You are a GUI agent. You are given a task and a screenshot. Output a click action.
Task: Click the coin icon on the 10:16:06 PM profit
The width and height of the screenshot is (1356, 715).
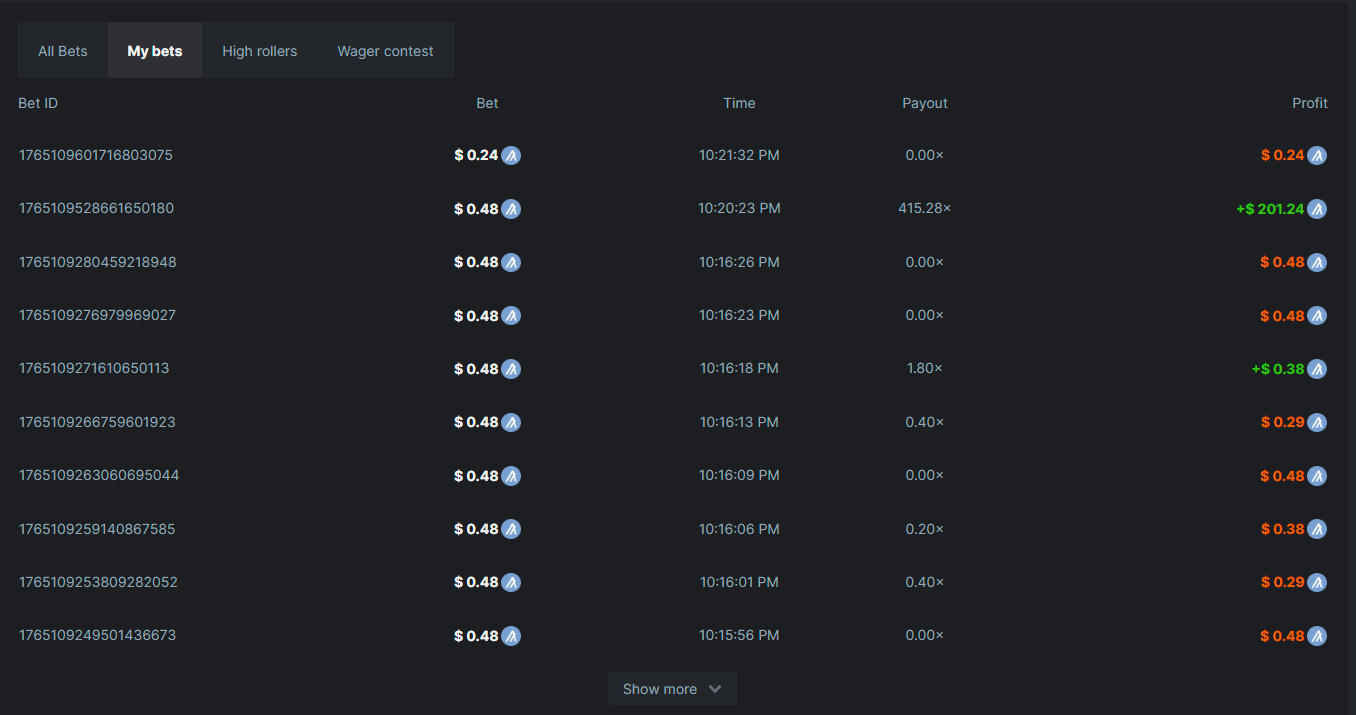pyautogui.click(x=1317, y=529)
